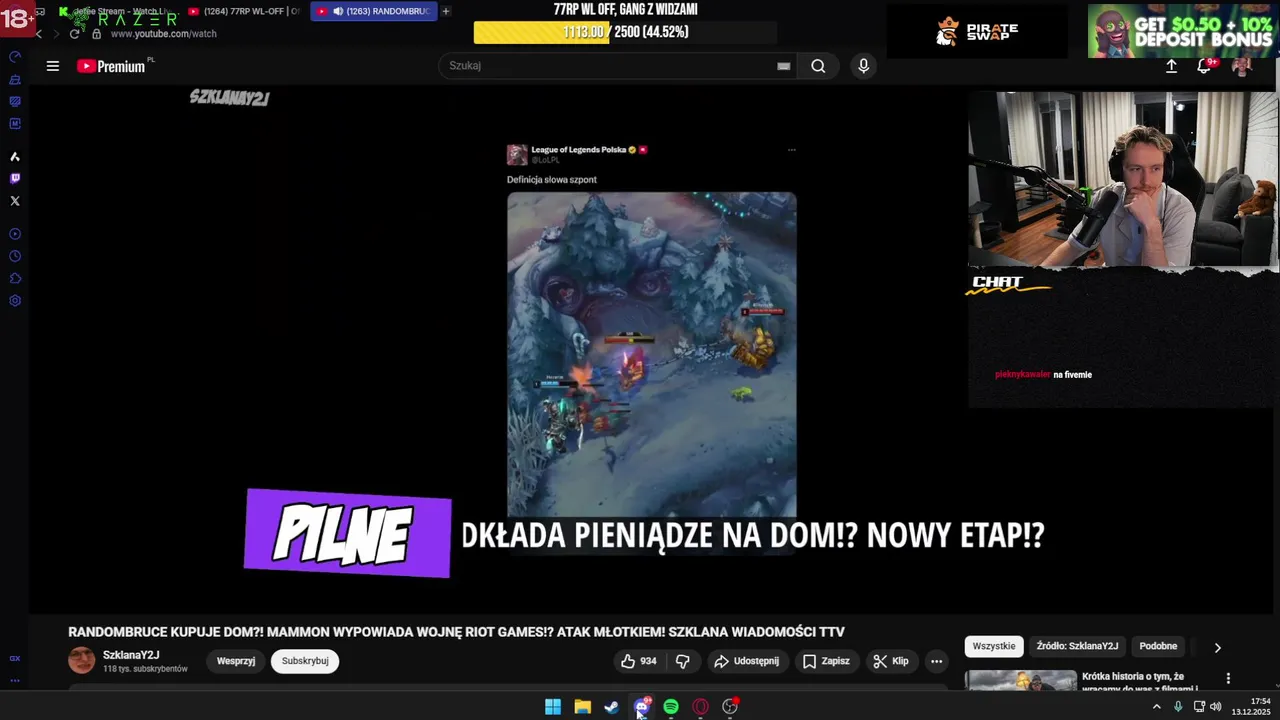Open Opera GX from the taskbar
This screenshot has width=1280, height=720.
(x=701, y=707)
